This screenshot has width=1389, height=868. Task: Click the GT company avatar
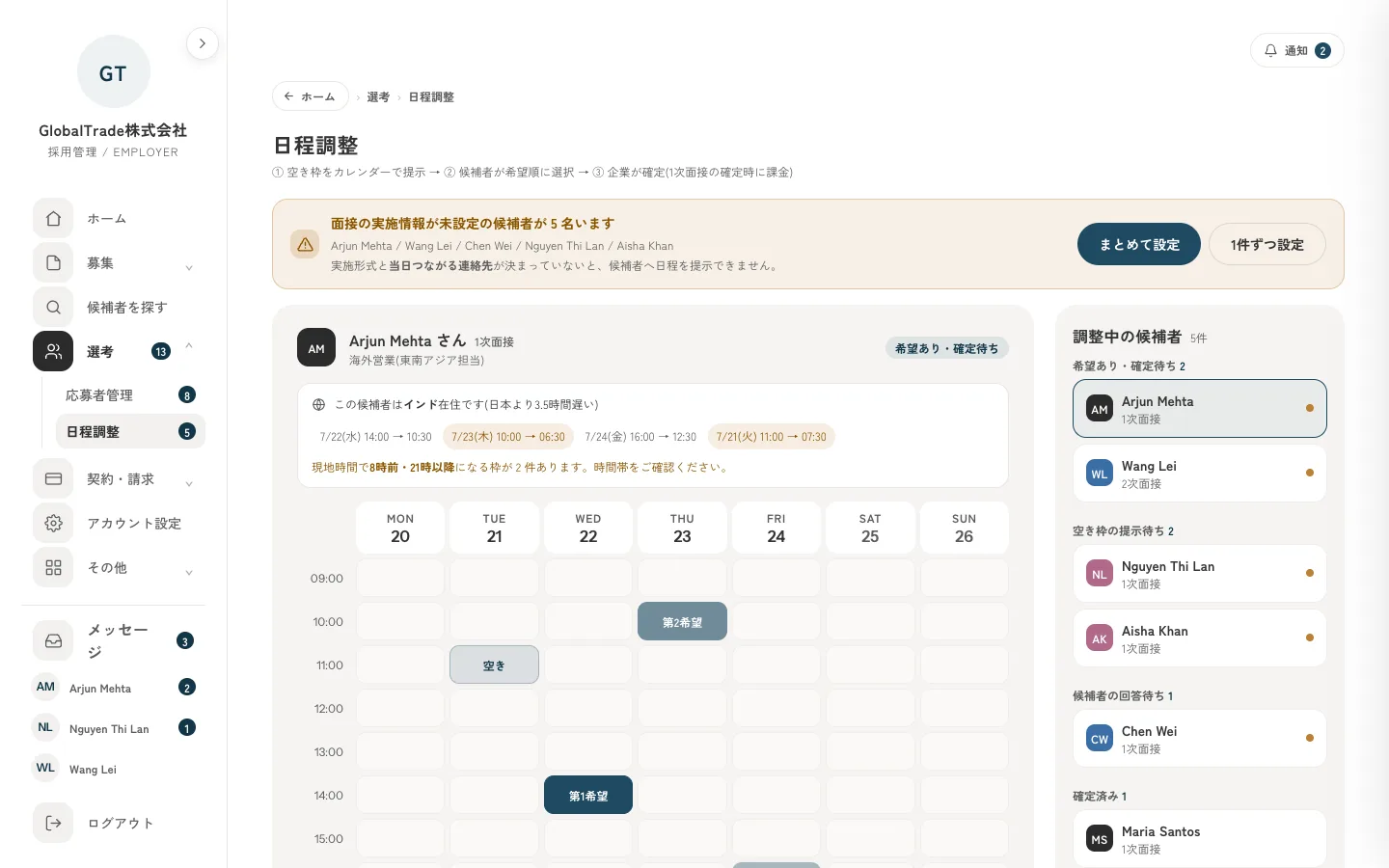tap(113, 73)
